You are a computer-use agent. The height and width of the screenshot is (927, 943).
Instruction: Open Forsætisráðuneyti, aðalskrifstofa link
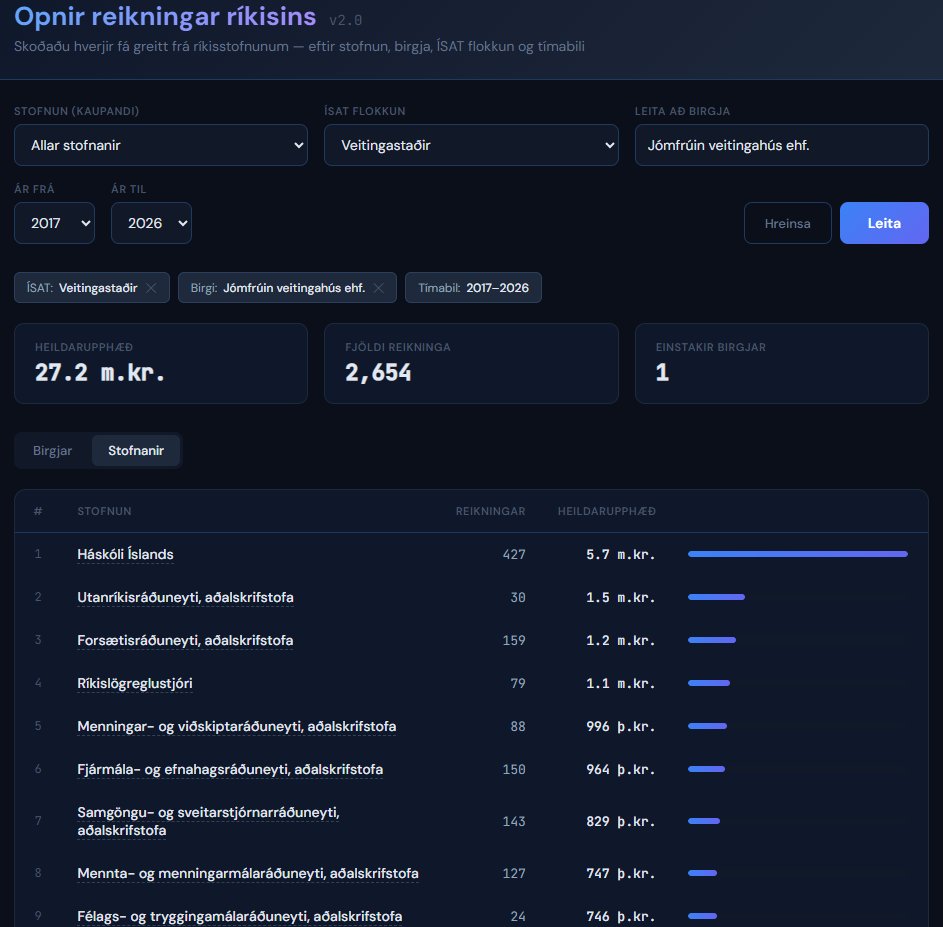[185, 640]
